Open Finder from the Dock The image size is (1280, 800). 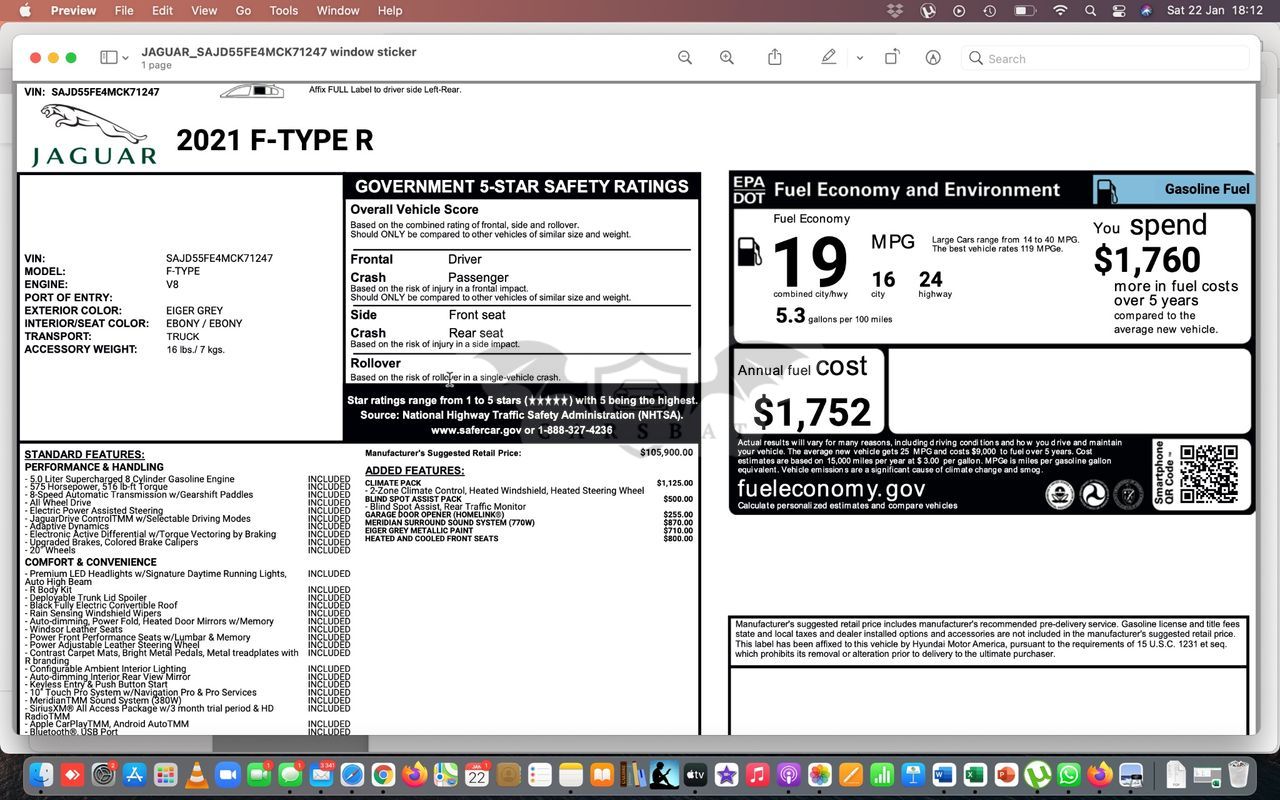(x=41, y=775)
